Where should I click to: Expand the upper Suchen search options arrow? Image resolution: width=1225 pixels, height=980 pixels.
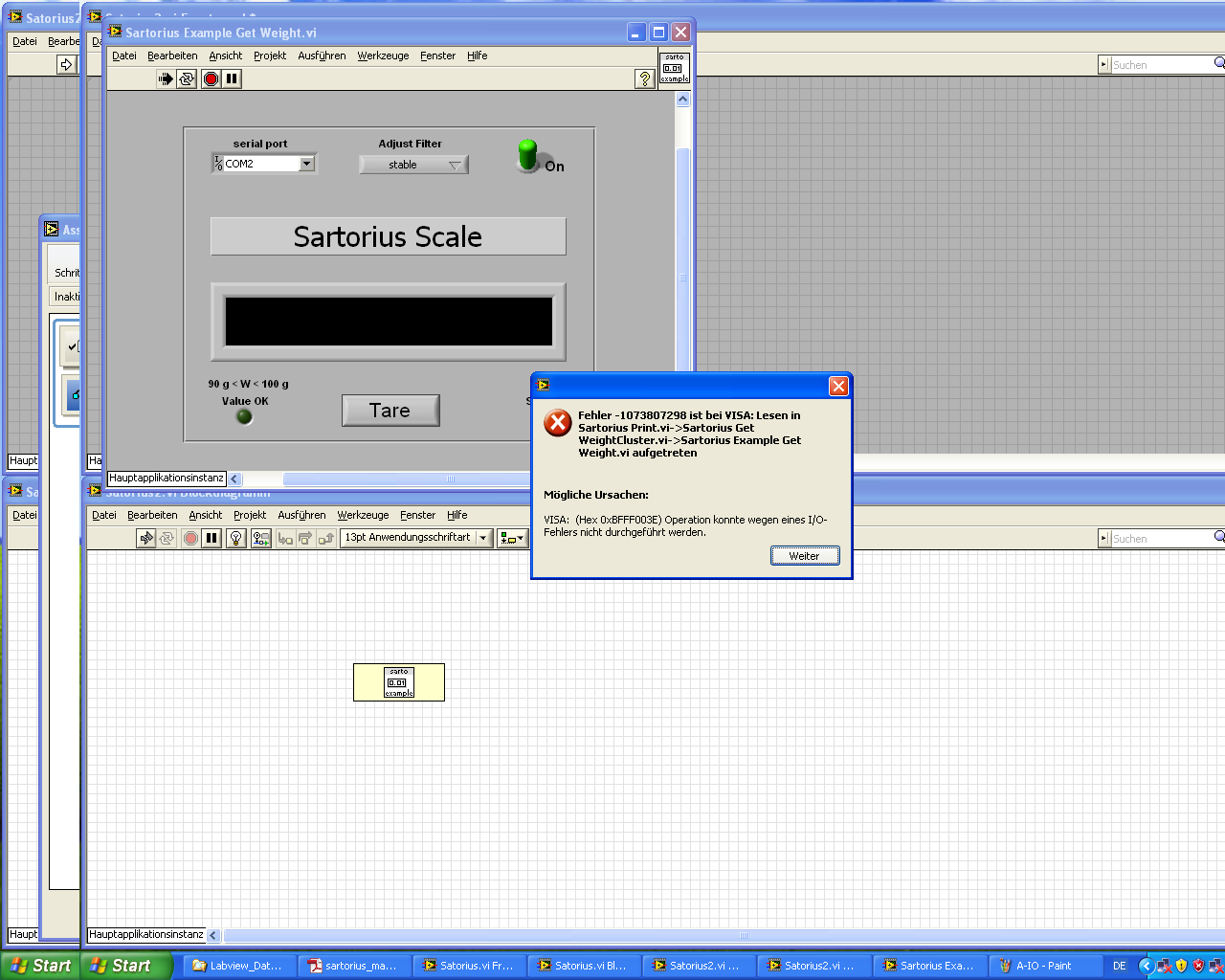pyautogui.click(x=1104, y=64)
